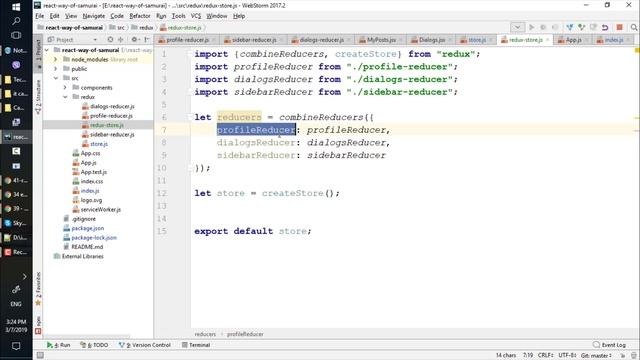Select profile-reducer.js in project tree
The width and height of the screenshot is (640, 360).
111,116
